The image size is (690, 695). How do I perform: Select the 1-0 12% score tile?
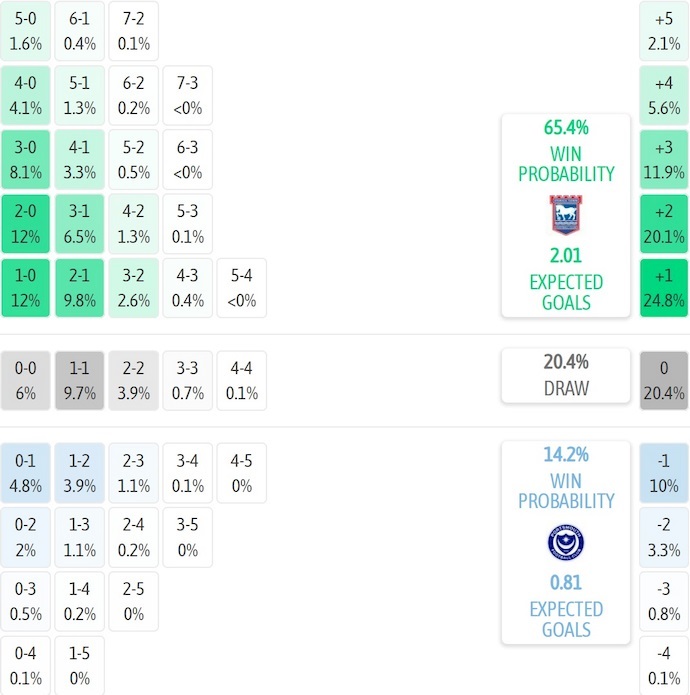pyautogui.click(x=26, y=288)
